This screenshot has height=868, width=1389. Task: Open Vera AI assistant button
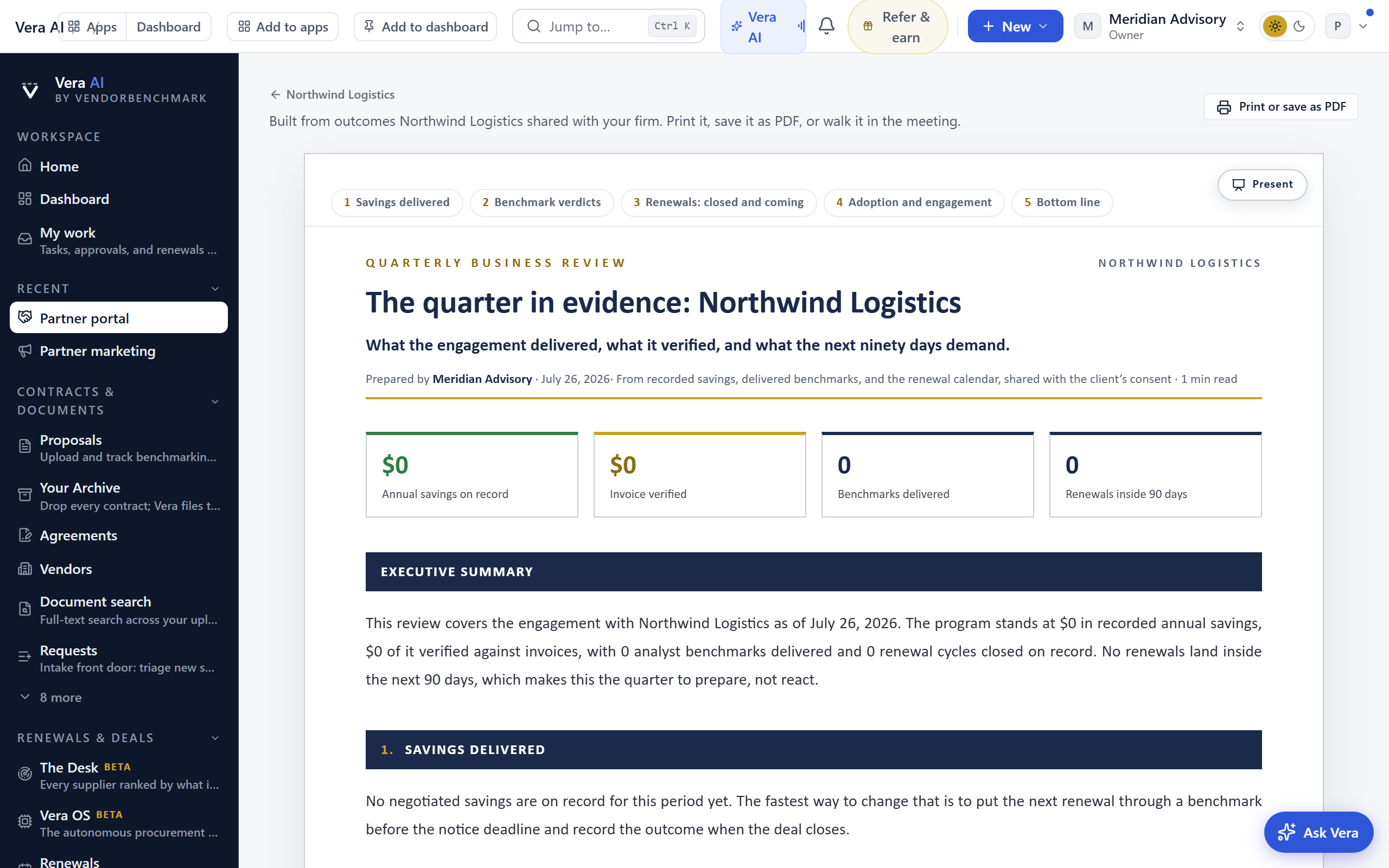(x=763, y=27)
